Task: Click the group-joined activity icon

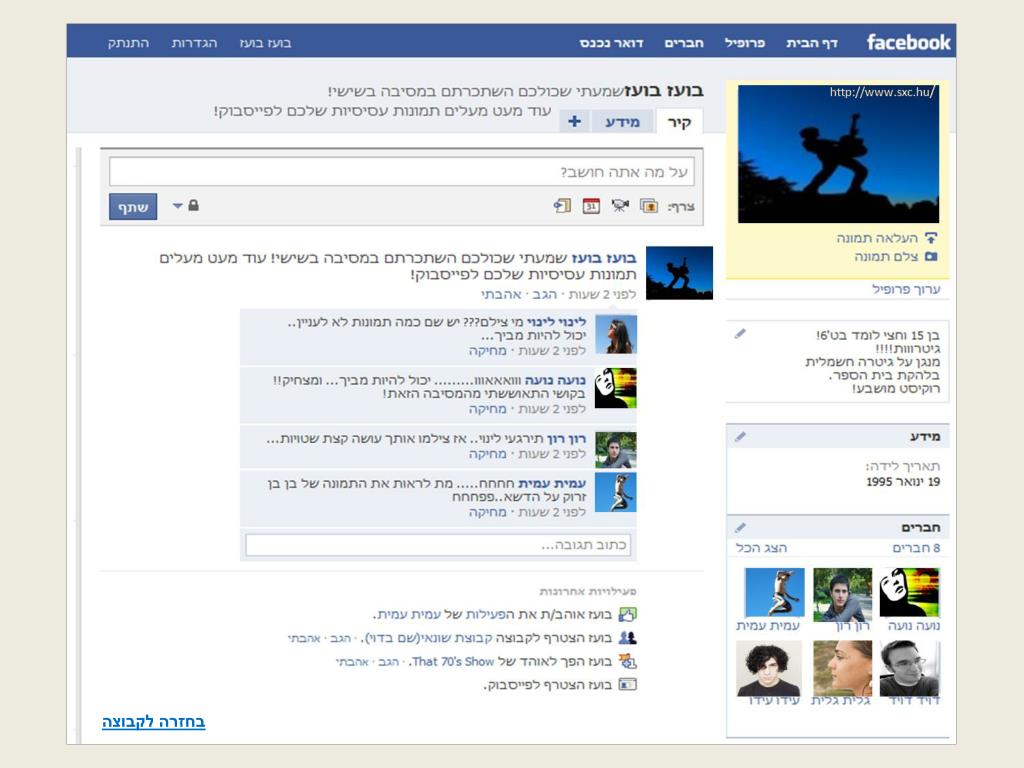Action: tap(628, 638)
